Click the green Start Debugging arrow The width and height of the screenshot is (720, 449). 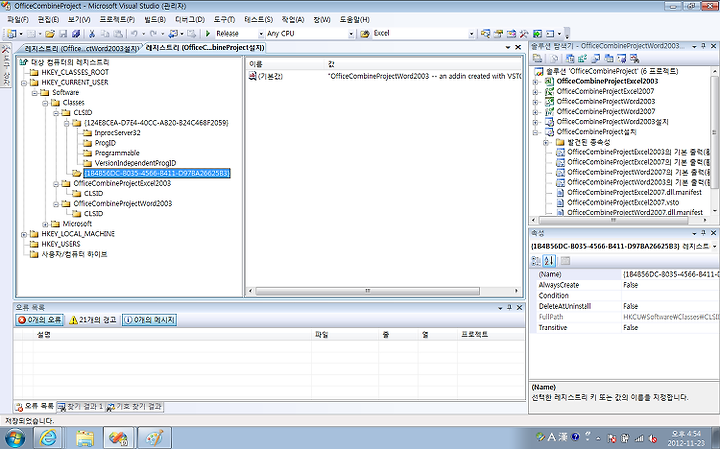coord(208,34)
